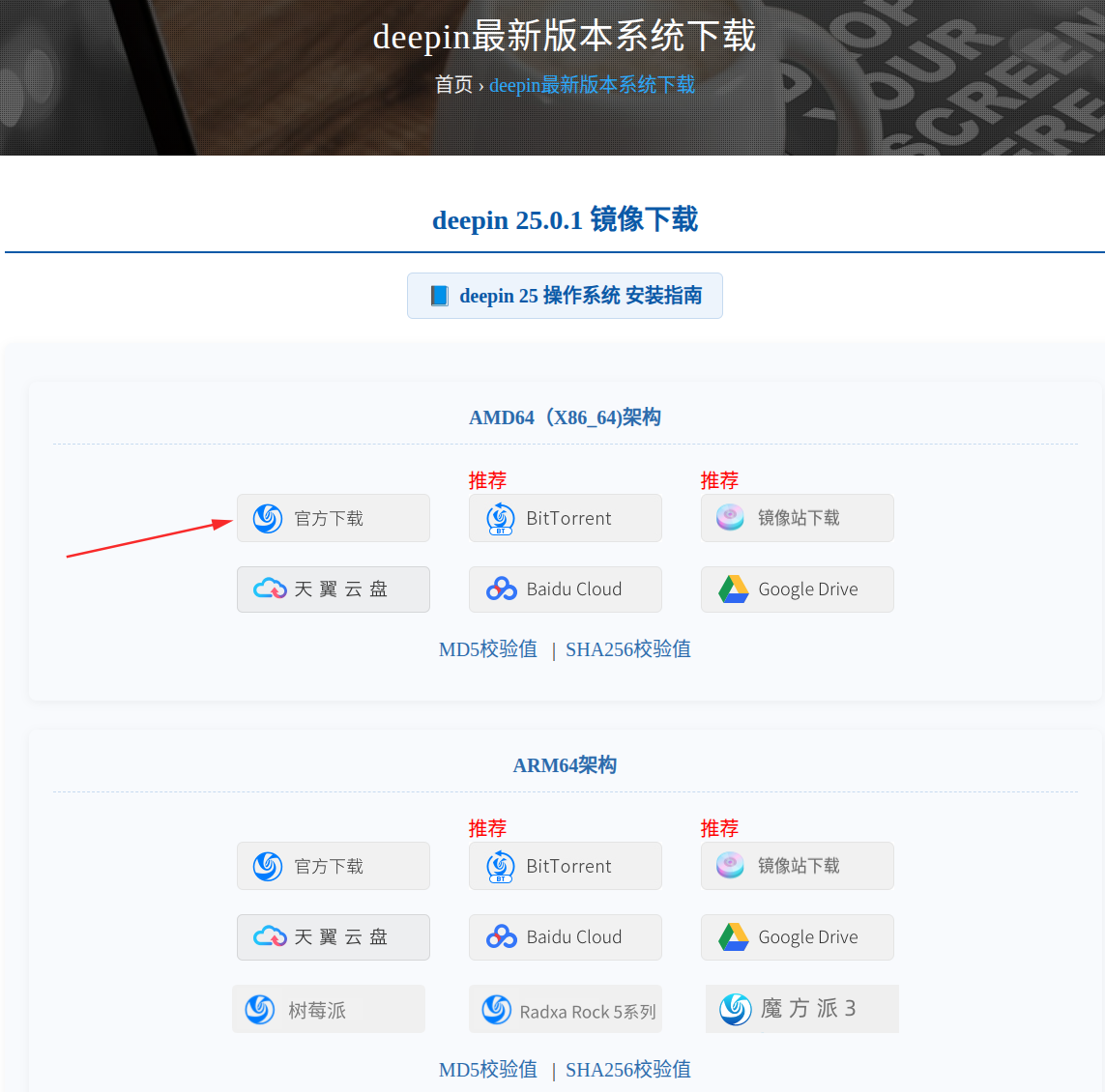View SHA256校验值 for AMD64 image

pyautogui.click(x=627, y=648)
